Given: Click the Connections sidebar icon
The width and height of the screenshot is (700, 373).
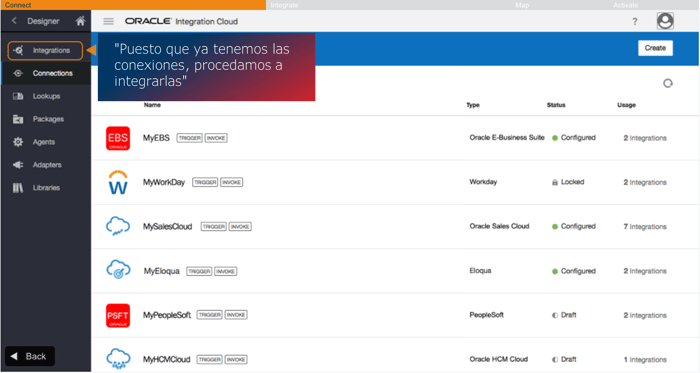Looking at the screenshot, I should (18, 73).
